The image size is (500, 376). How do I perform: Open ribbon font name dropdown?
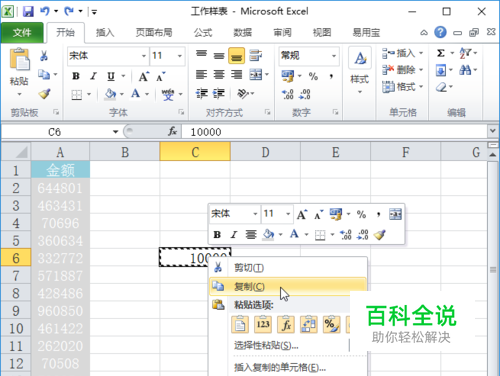click(x=144, y=56)
